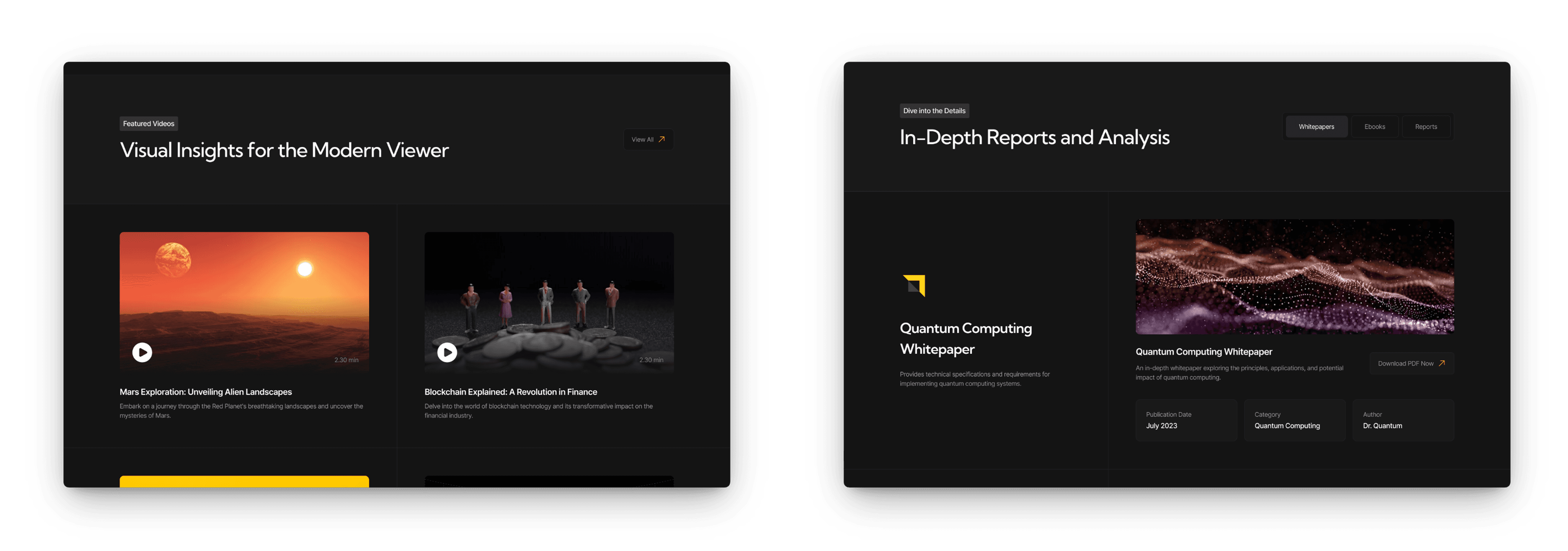1568x551 pixels.
Task: Open Blockchain Explained title link
Action: pyautogui.click(x=510, y=392)
